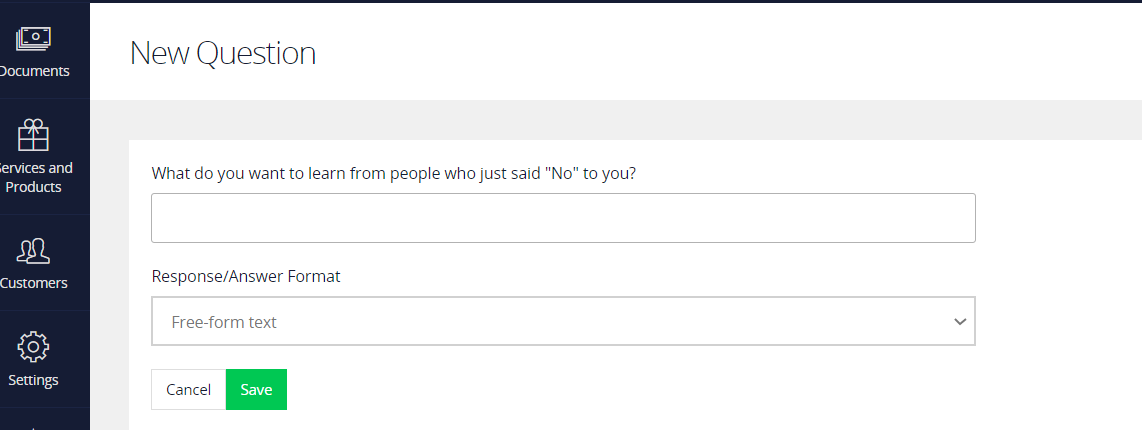Go to the Services and Products label
1142x430 pixels.
[35, 177]
